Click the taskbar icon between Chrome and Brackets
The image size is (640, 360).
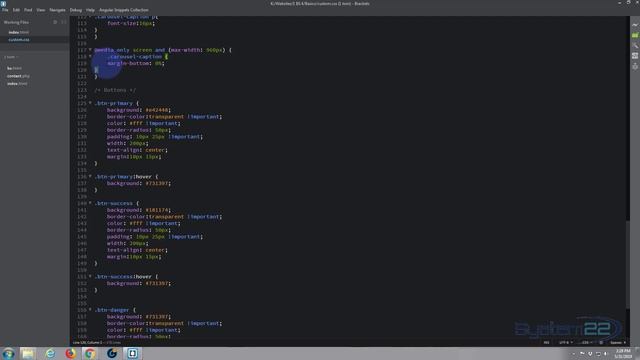[111, 353]
